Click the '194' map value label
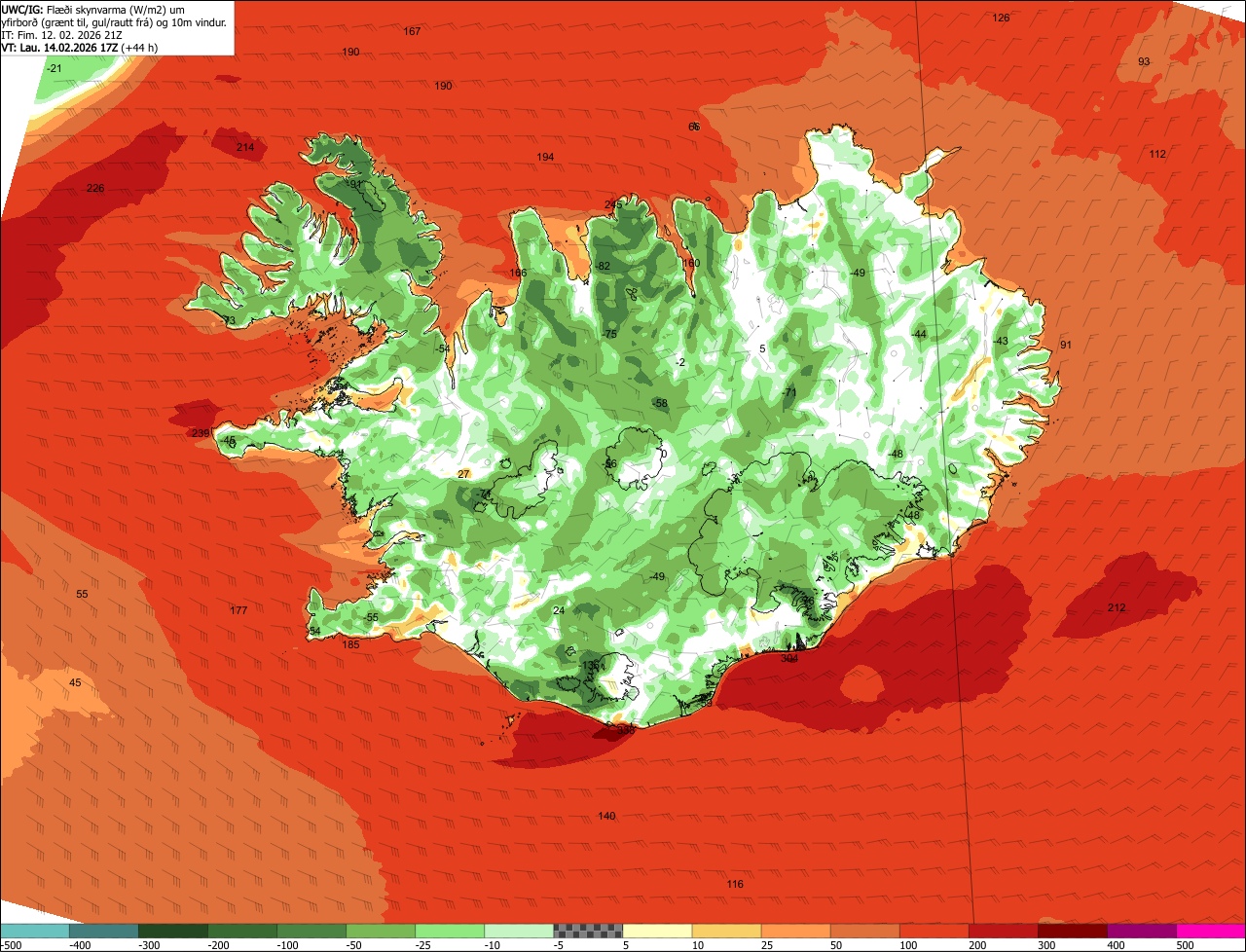1246x952 pixels. coord(545,157)
